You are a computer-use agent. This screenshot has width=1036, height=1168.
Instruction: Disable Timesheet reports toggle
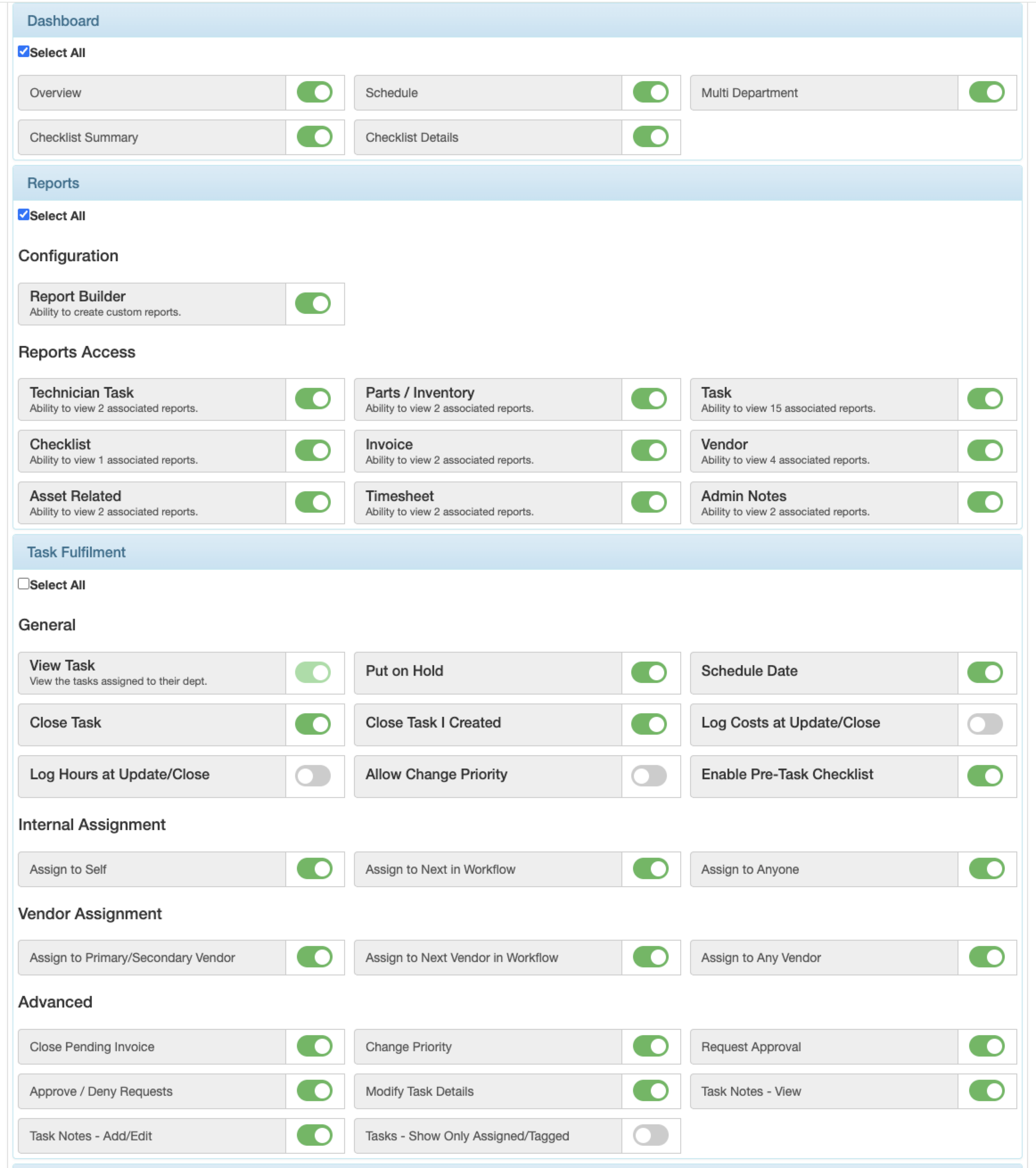(x=649, y=502)
